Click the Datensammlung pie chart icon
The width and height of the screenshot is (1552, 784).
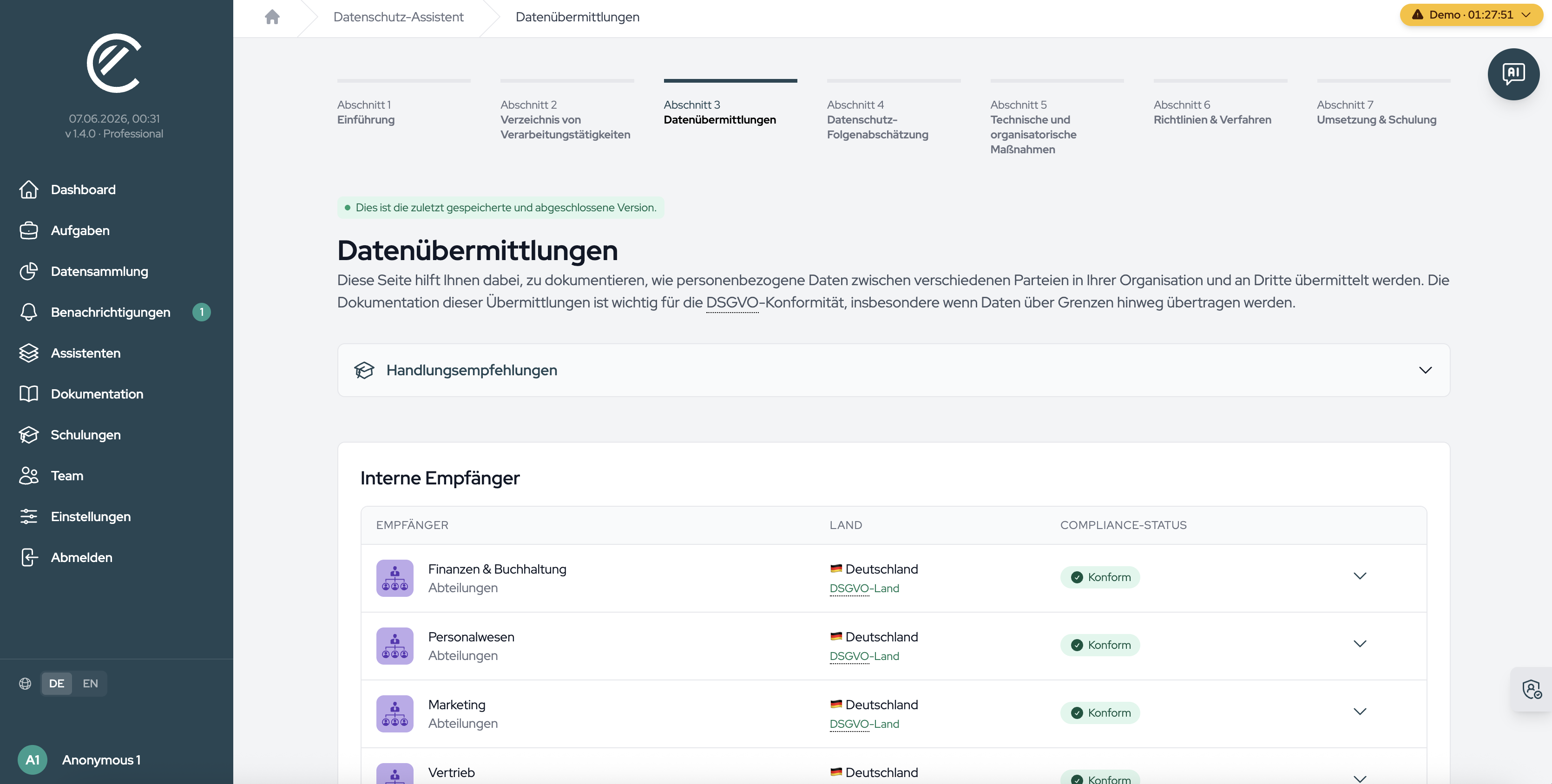point(28,272)
